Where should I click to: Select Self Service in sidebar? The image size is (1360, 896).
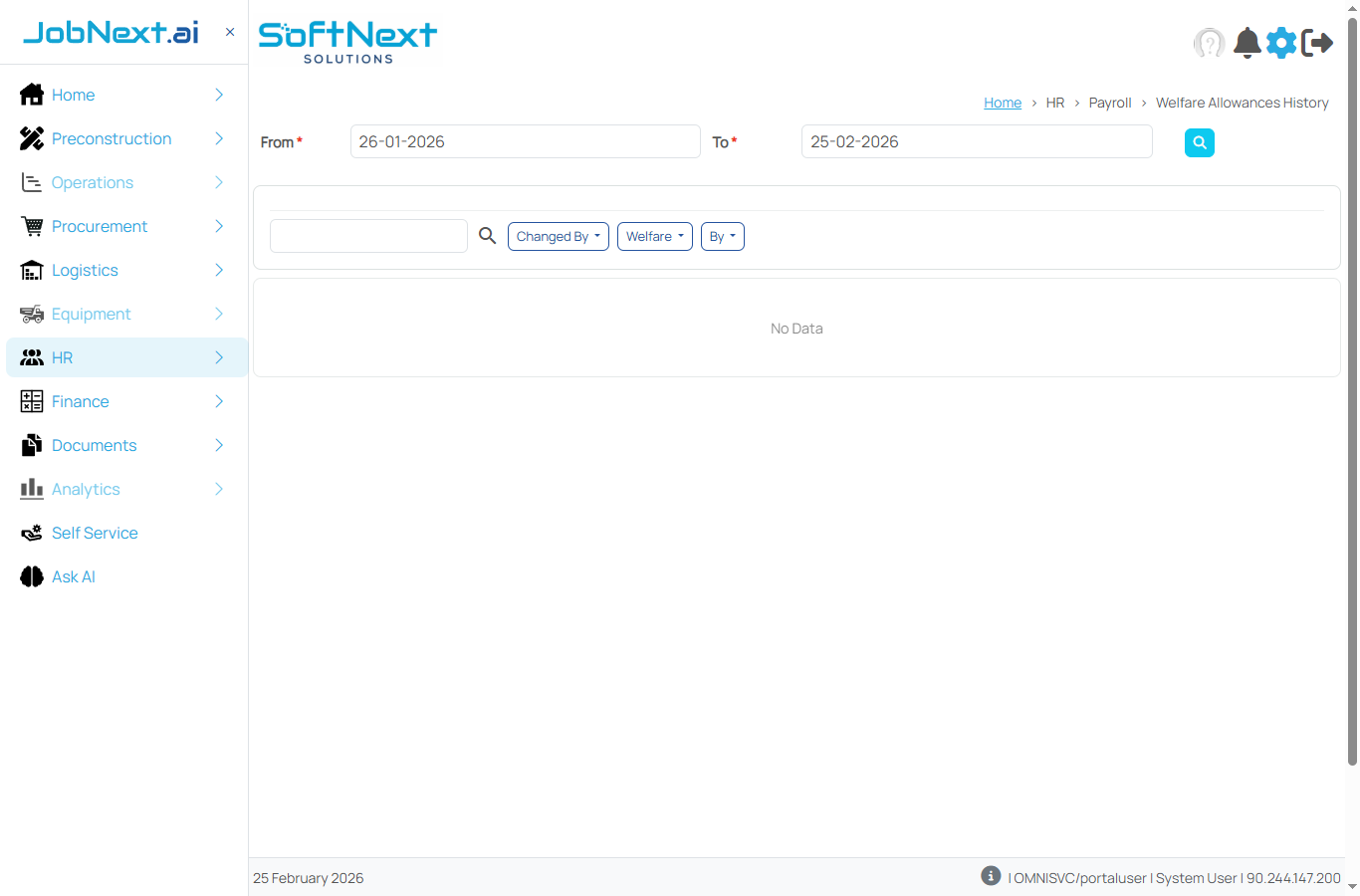(95, 533)
